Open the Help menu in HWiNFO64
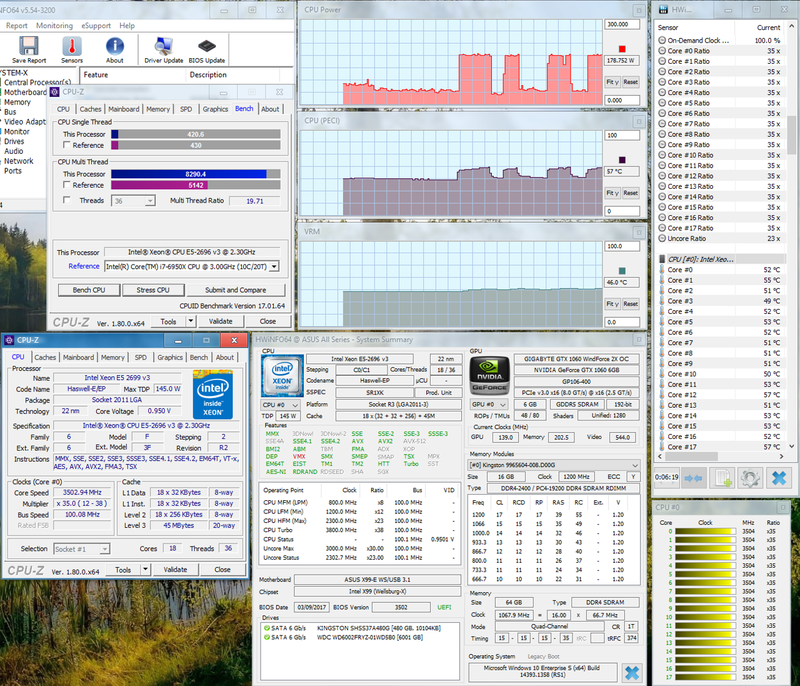Image resolution: width=800 pixels, height=686 pixels. point(127,26)
